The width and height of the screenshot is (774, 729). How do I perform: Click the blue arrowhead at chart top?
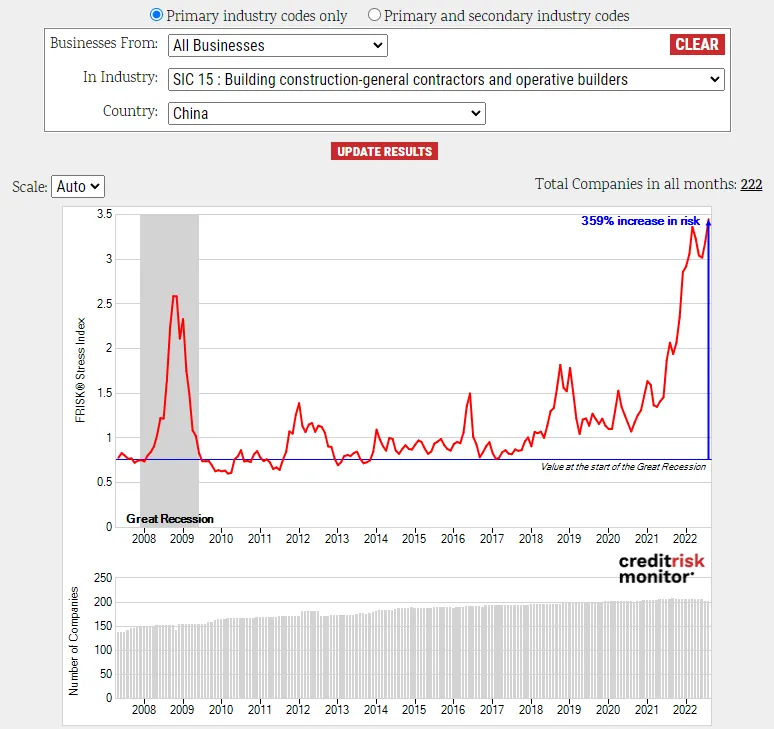(x=708, y=223)
